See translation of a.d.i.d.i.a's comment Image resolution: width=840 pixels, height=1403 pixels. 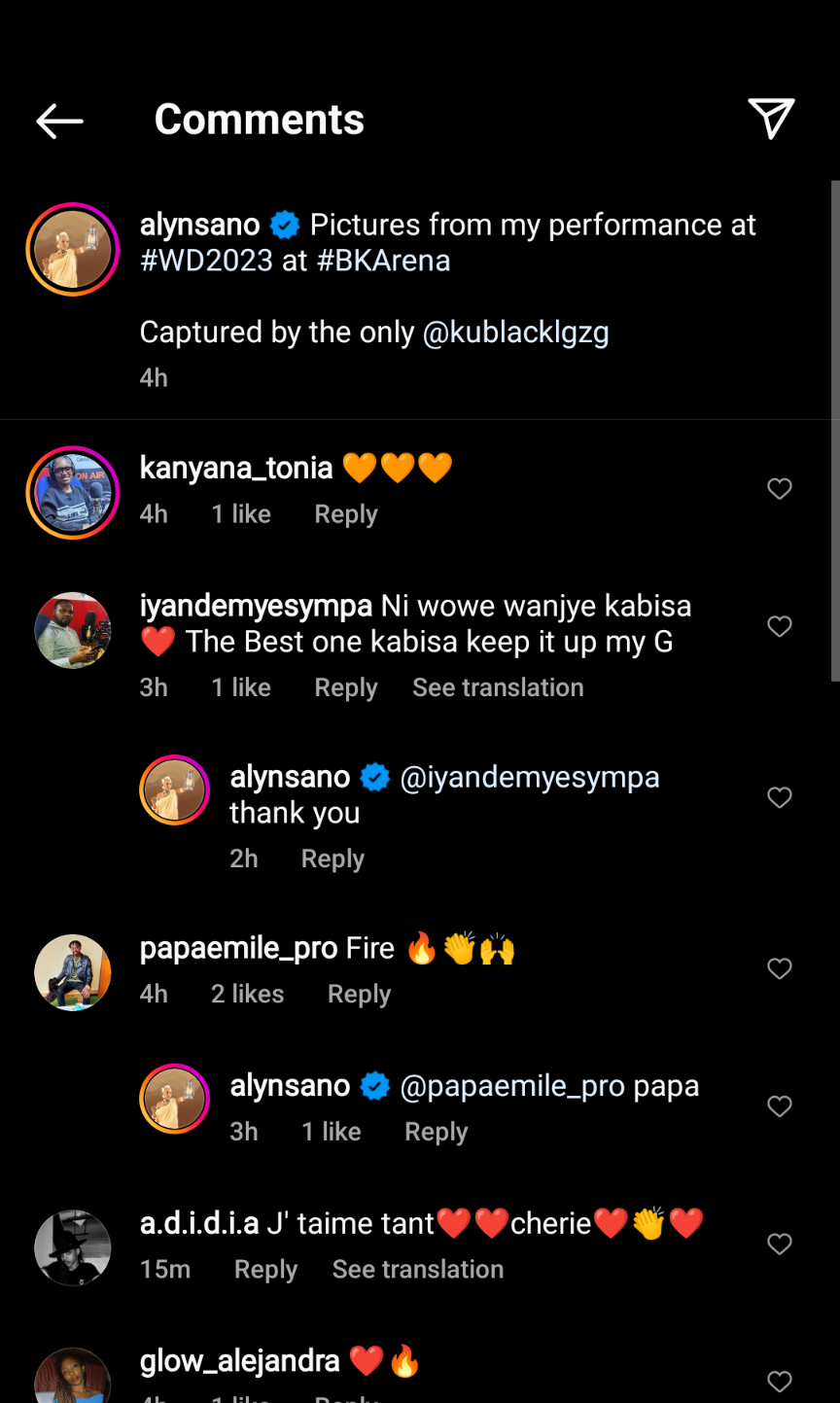coord(418,1270)
